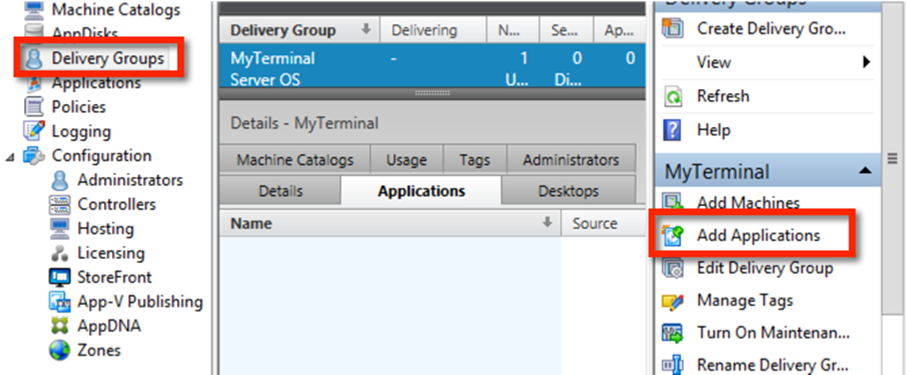Select the Applications tab
This screenshot has height=375, width=907.
[421, 191]
